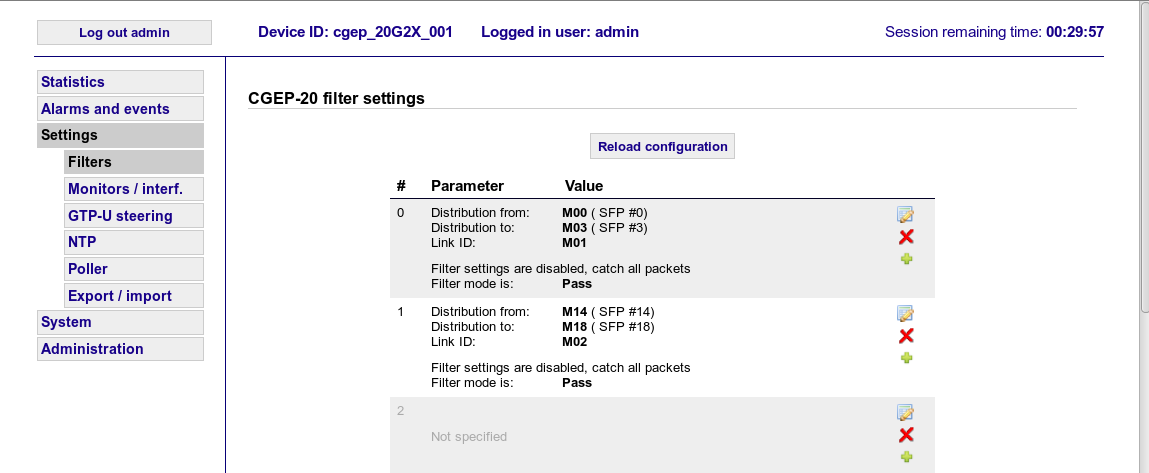Open the Statistics menu
Viewport: 1149px width, 473px height.
click(120, 82)
